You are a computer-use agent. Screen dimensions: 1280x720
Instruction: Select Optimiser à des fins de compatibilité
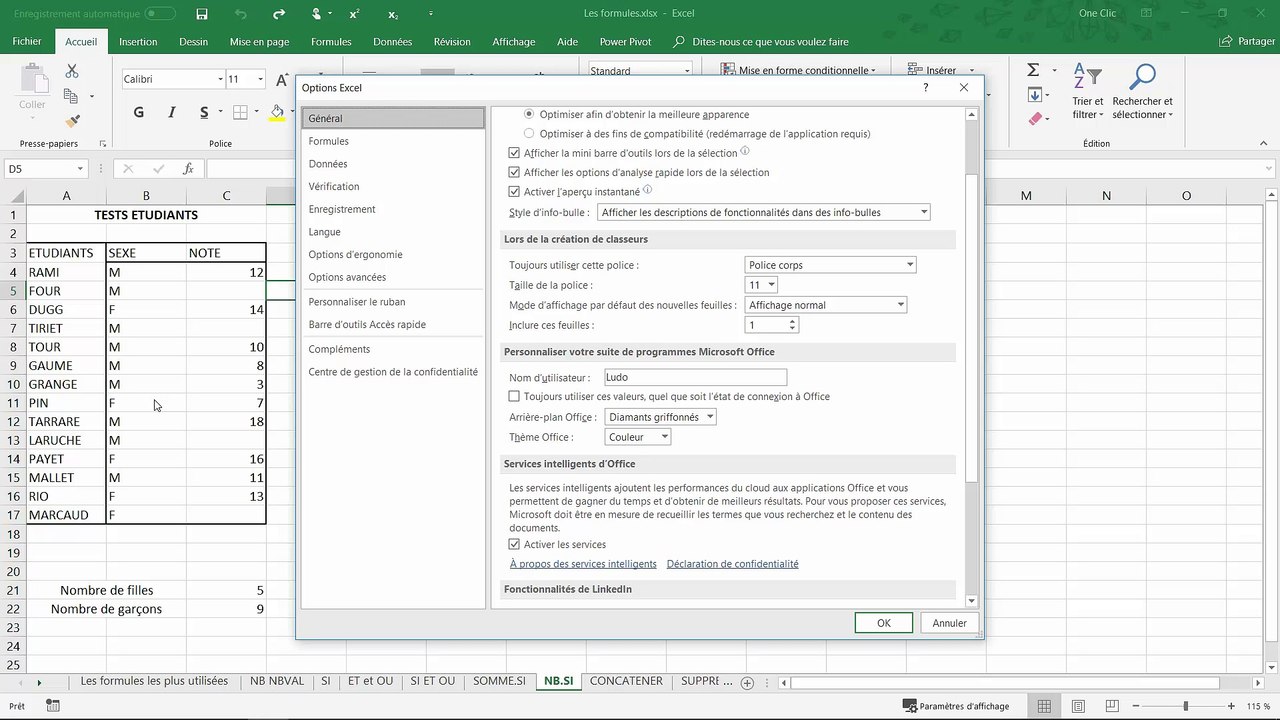(529, 133)
